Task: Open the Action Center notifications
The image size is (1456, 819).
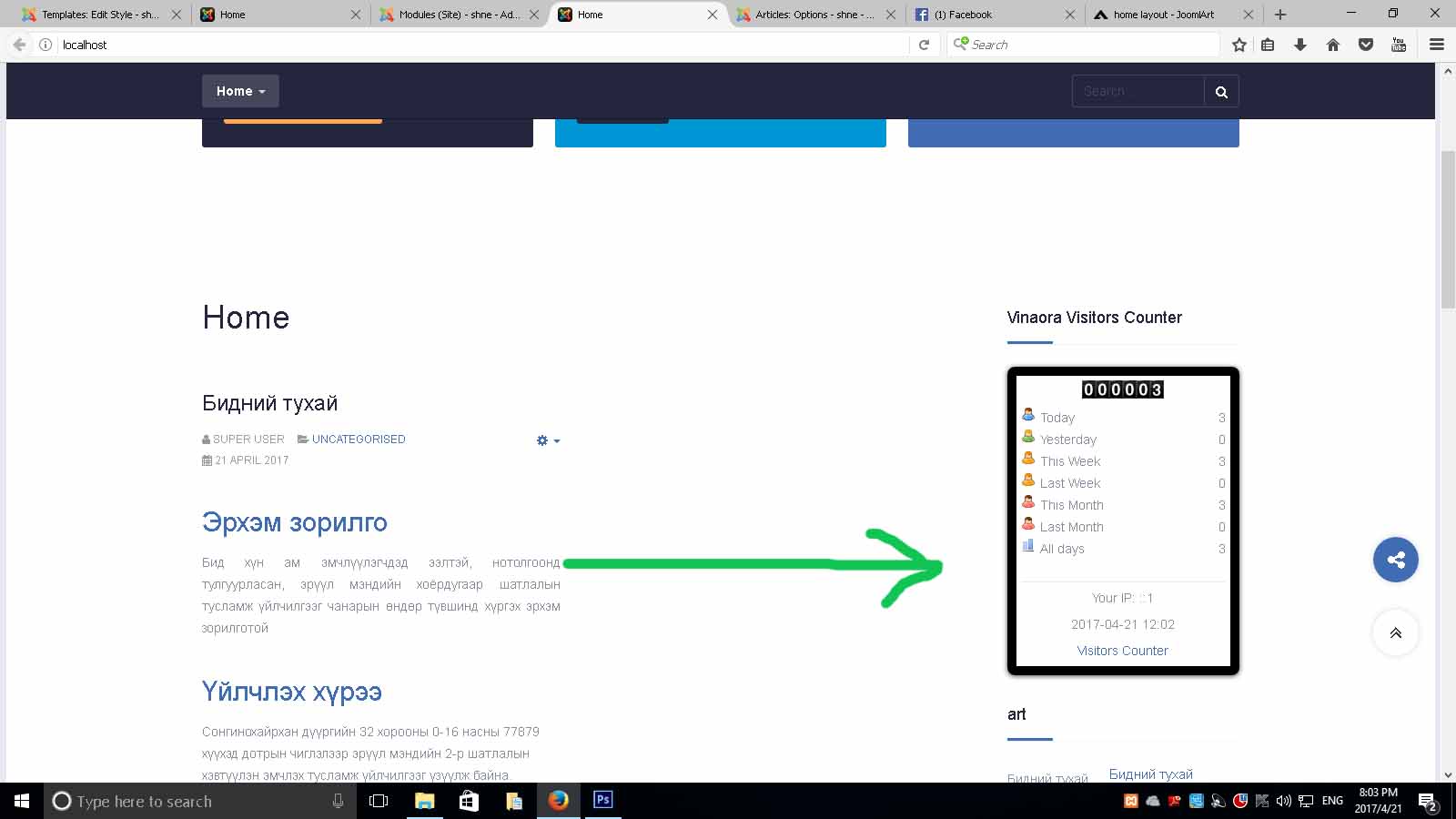Action: 1428,802
